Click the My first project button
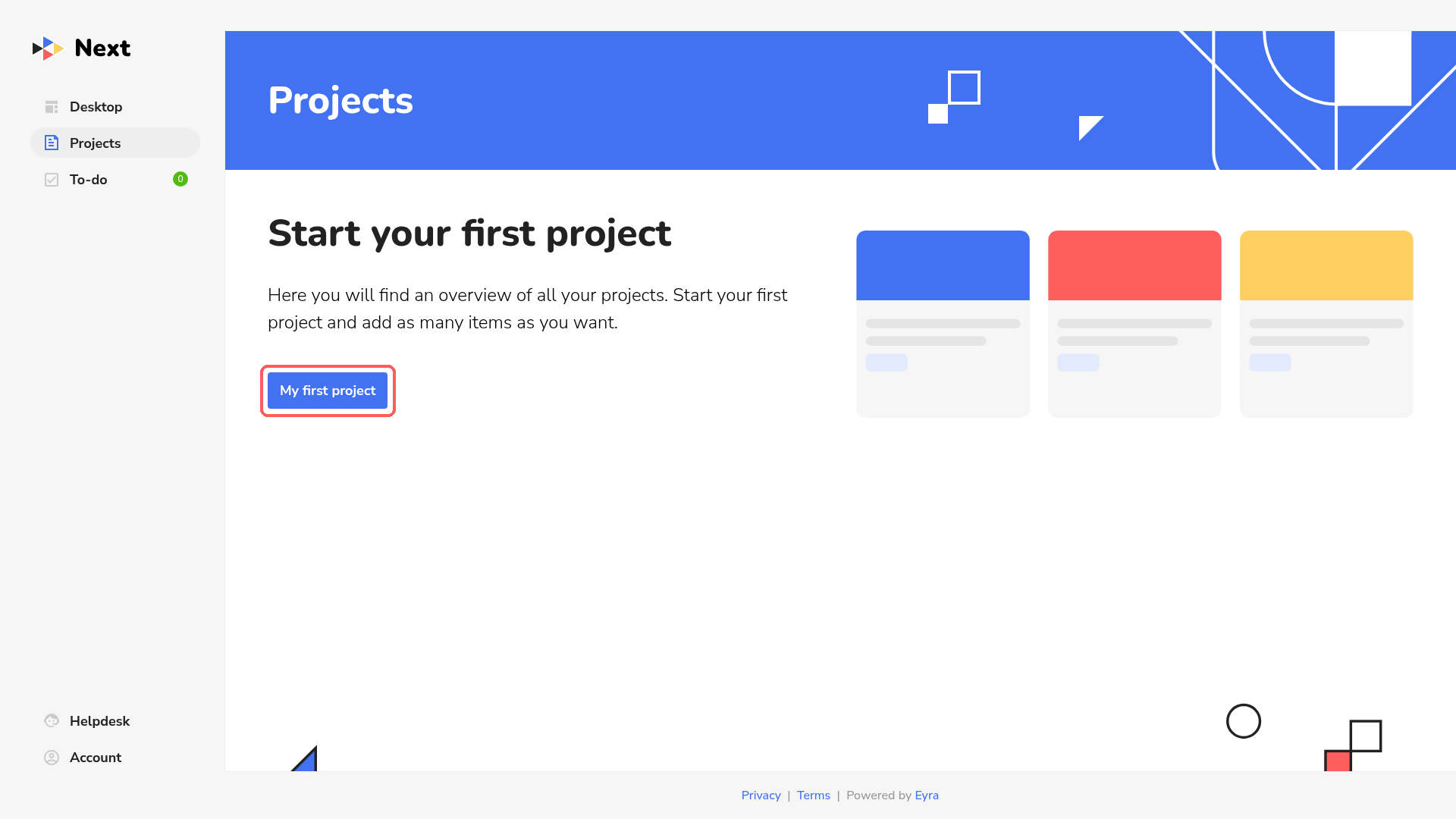The image size is (1456, 819). point(328,391)
